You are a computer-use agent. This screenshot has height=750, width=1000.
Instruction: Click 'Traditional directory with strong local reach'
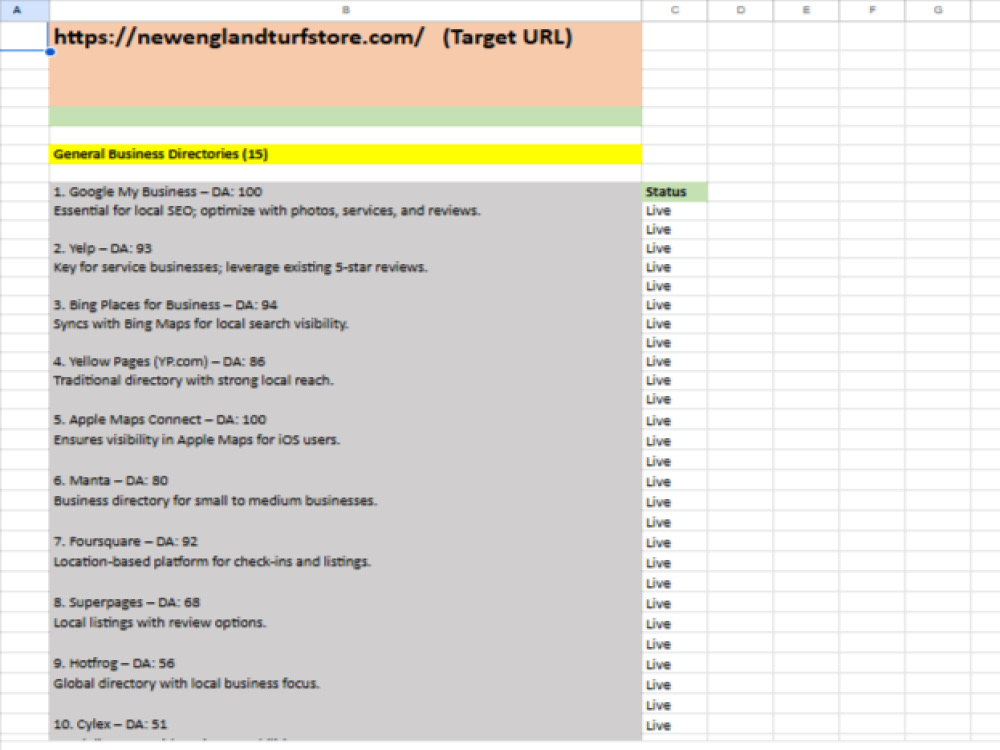click(193, 380)
